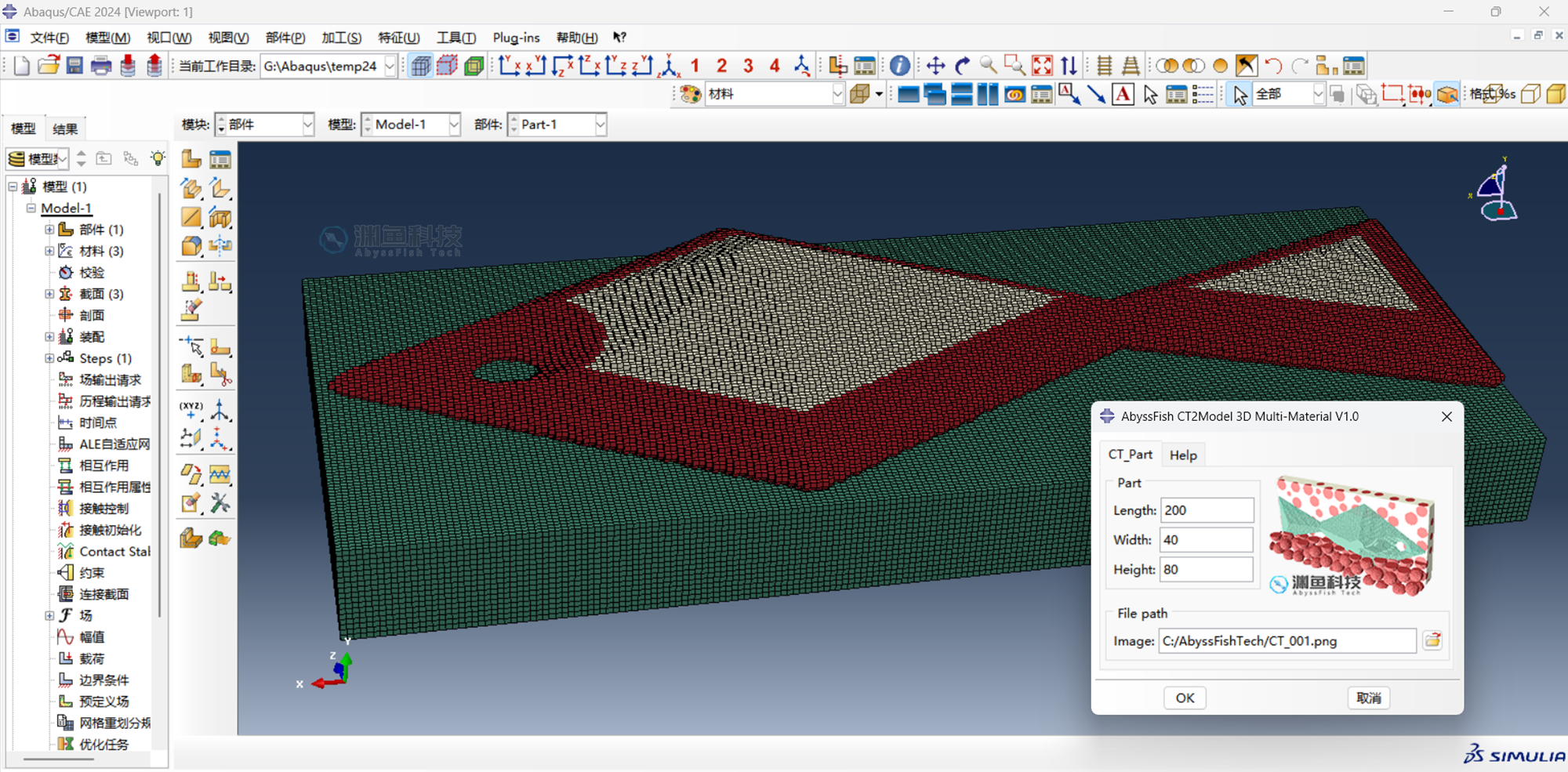Click the New model database icon
Viewport: 1568px width, 772px height.
(22, 66)
